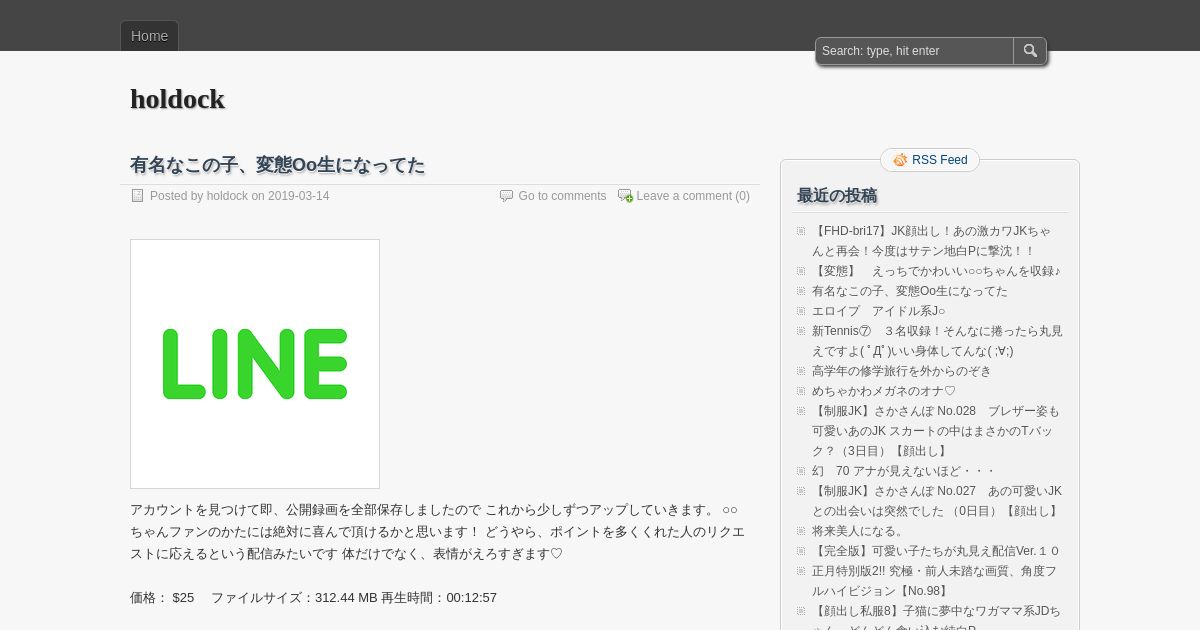Open the holdock site title link
The width and height of the screenshot is (1200, 630).
pos(177,99)
